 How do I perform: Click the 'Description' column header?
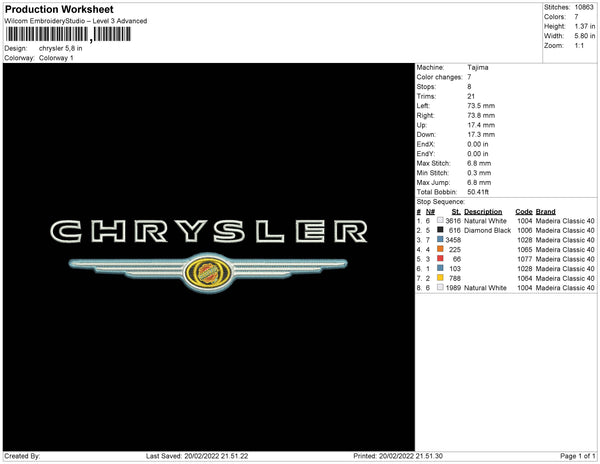[483, 212]
